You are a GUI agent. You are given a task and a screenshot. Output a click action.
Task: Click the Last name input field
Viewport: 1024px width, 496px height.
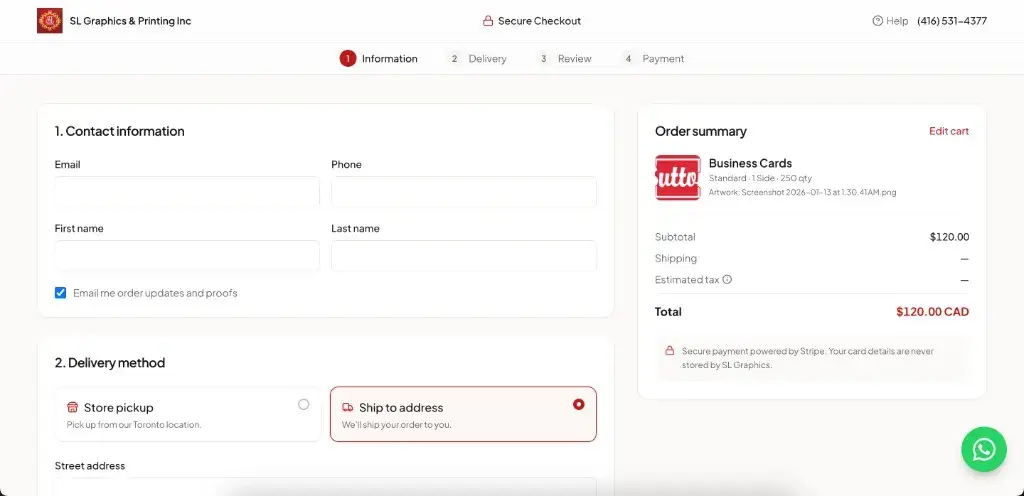(x=464, y=256)
